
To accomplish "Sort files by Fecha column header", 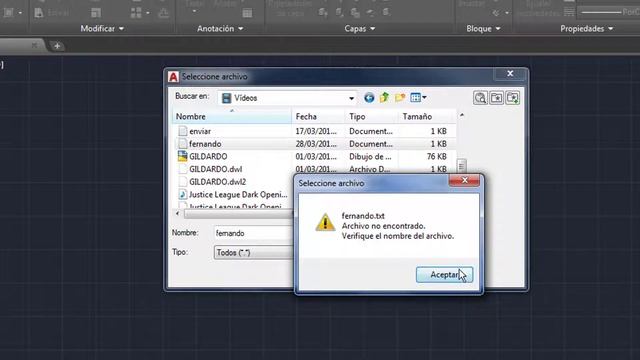I will (318, 116).
